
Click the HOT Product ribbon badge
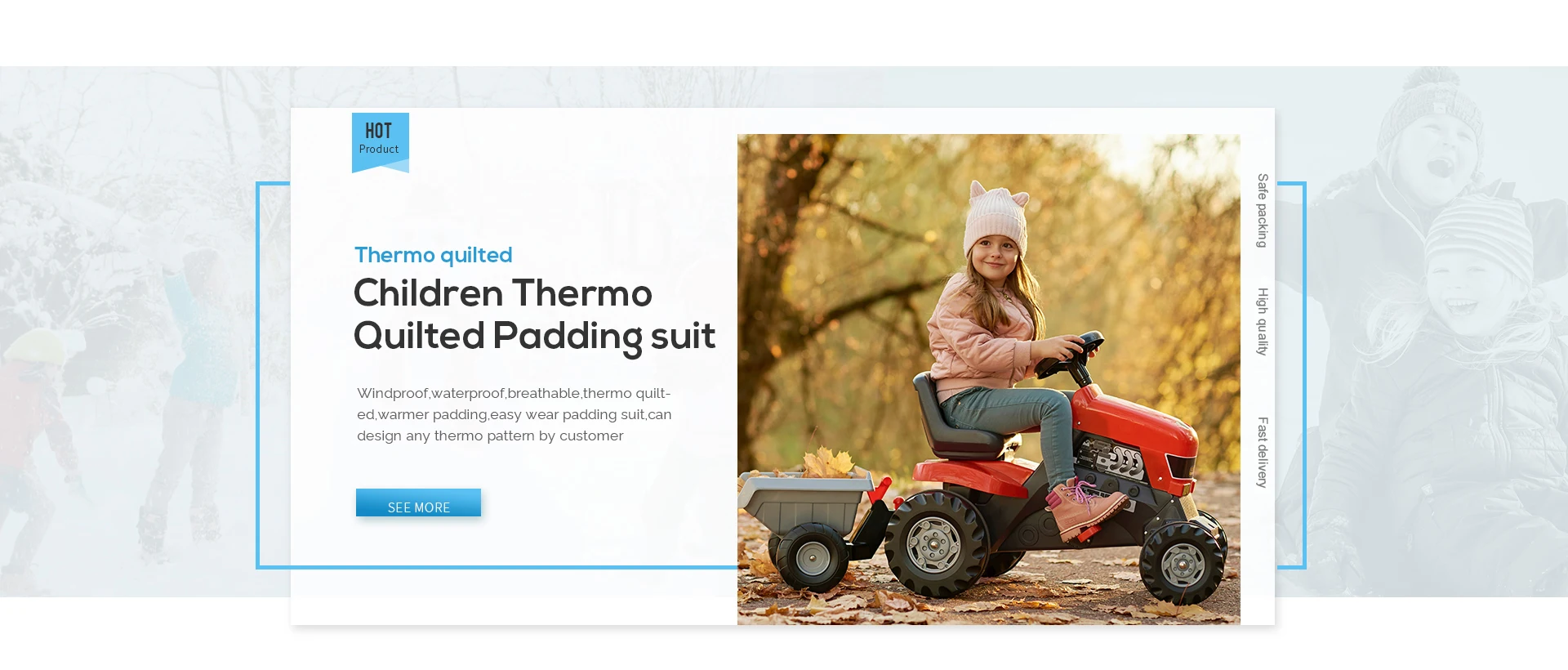coord(380,142)
